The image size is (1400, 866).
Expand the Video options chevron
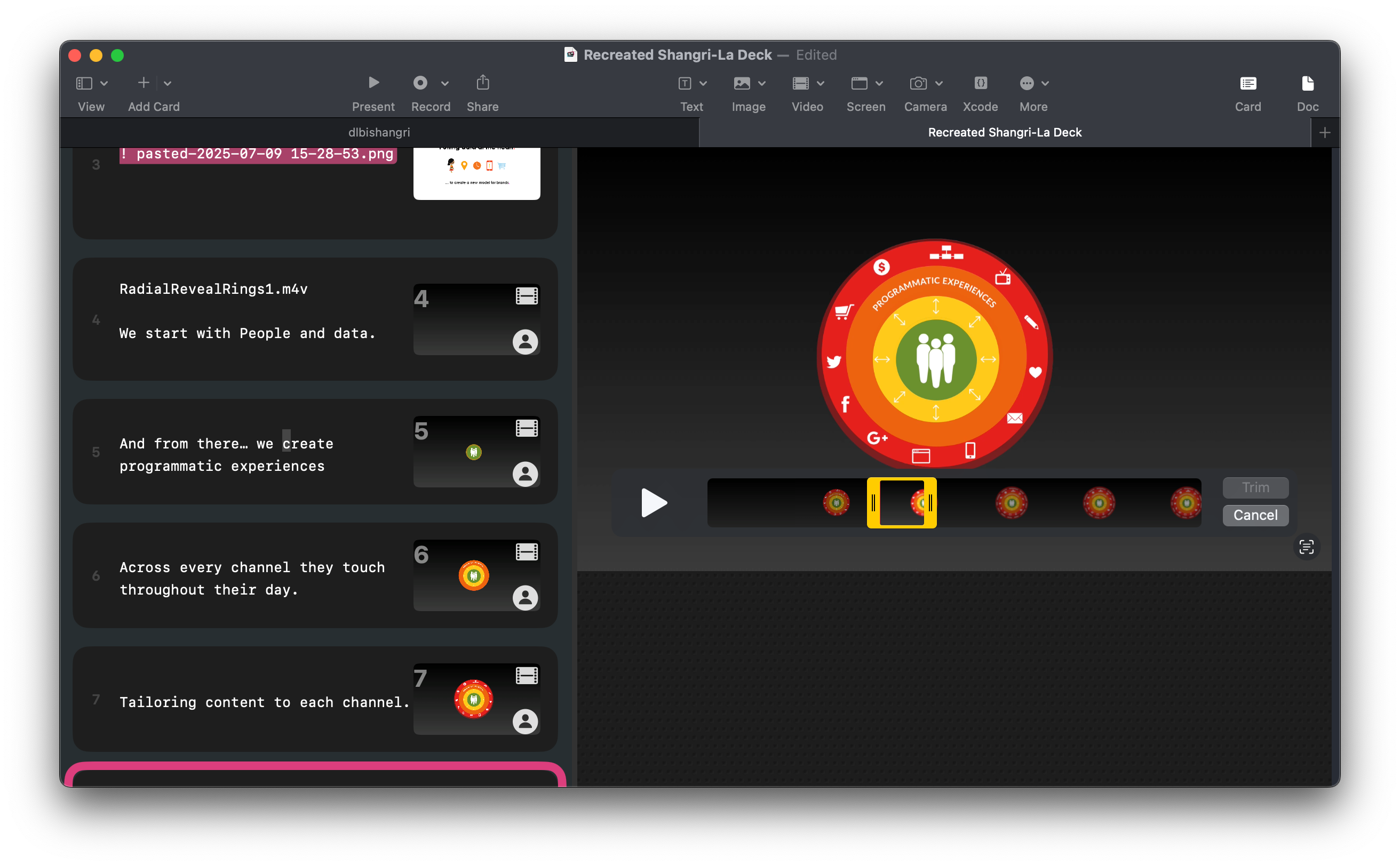[x=821, y=84]
